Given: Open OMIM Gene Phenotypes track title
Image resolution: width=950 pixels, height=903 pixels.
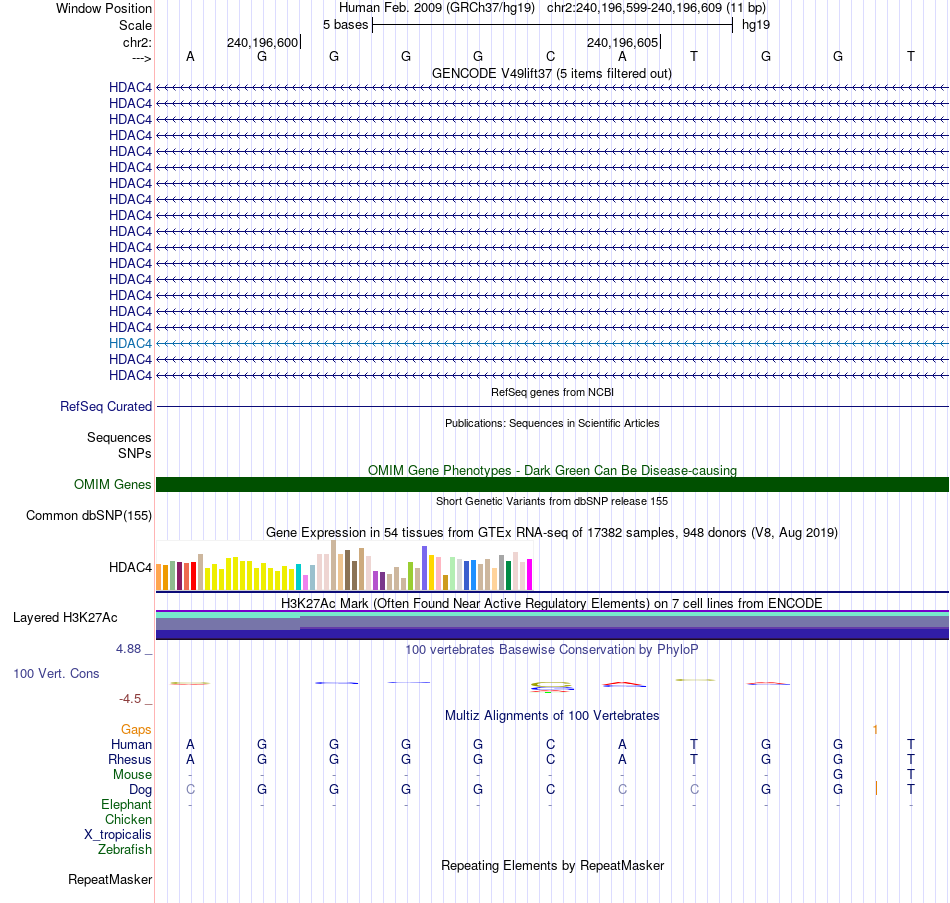Looking at the screenshot, I should pos(552,470).
